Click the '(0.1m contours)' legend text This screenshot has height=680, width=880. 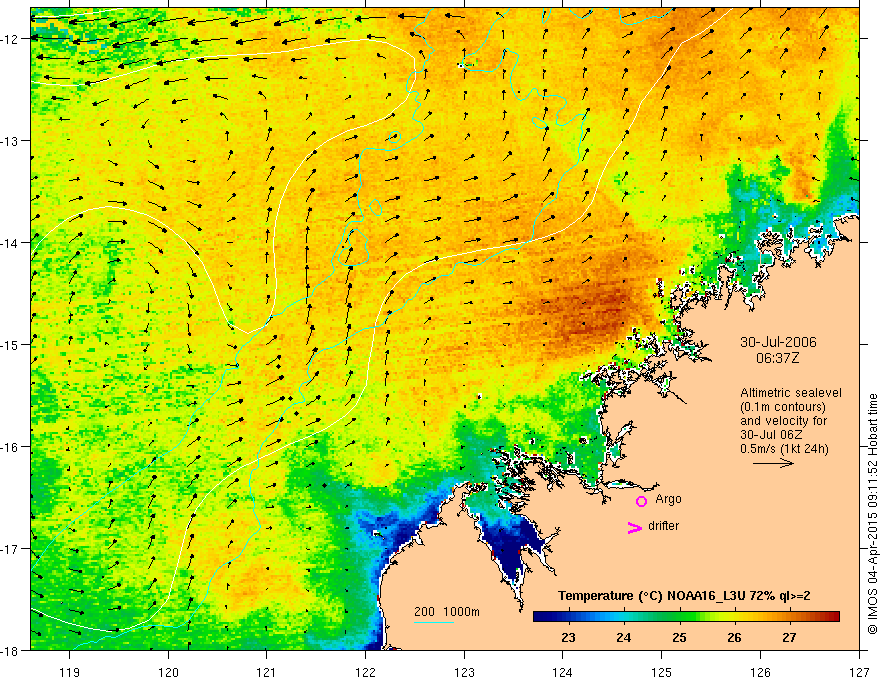pos(783,407)
